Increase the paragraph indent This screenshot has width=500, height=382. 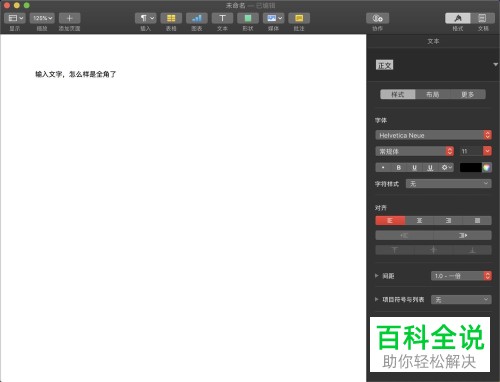(x=463, y=235)
